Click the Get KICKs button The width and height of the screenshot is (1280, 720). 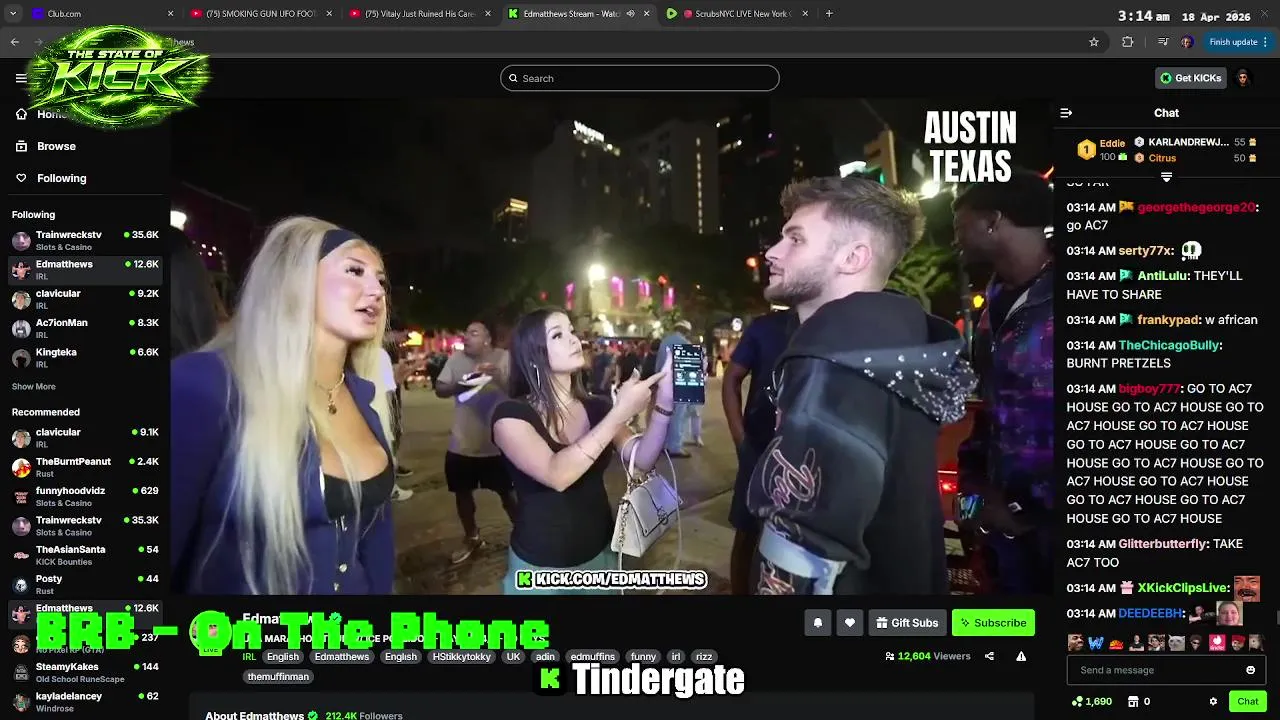[1190, 78]
